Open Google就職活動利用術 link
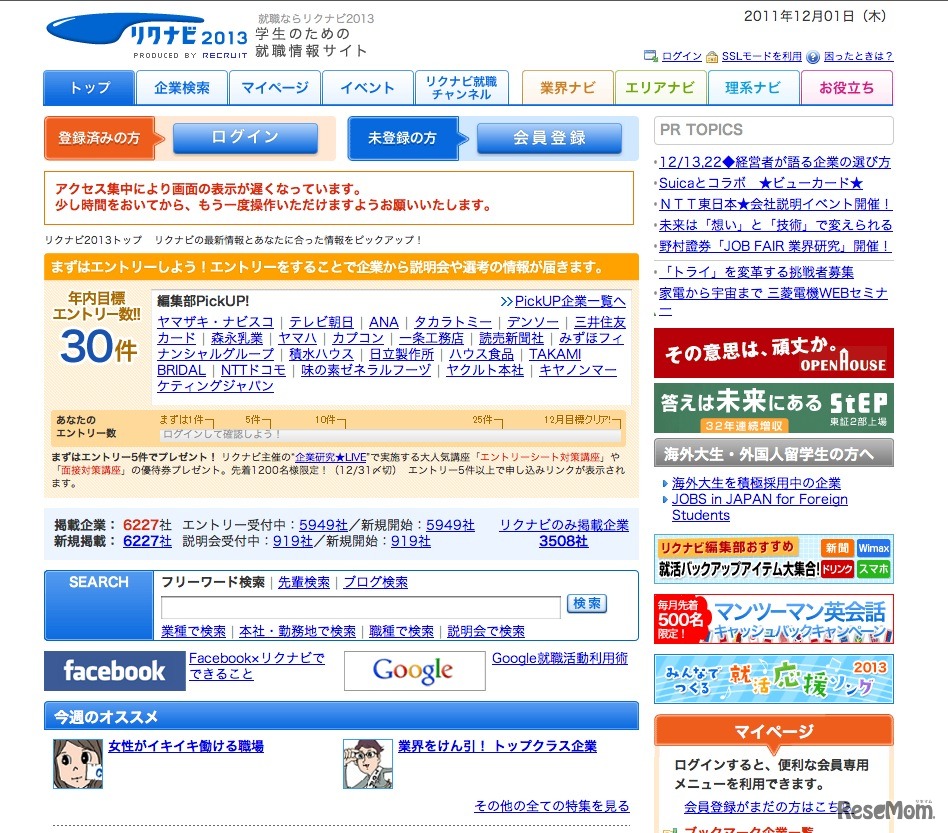The height and width of the screenshot is (833, 948). 560,658
